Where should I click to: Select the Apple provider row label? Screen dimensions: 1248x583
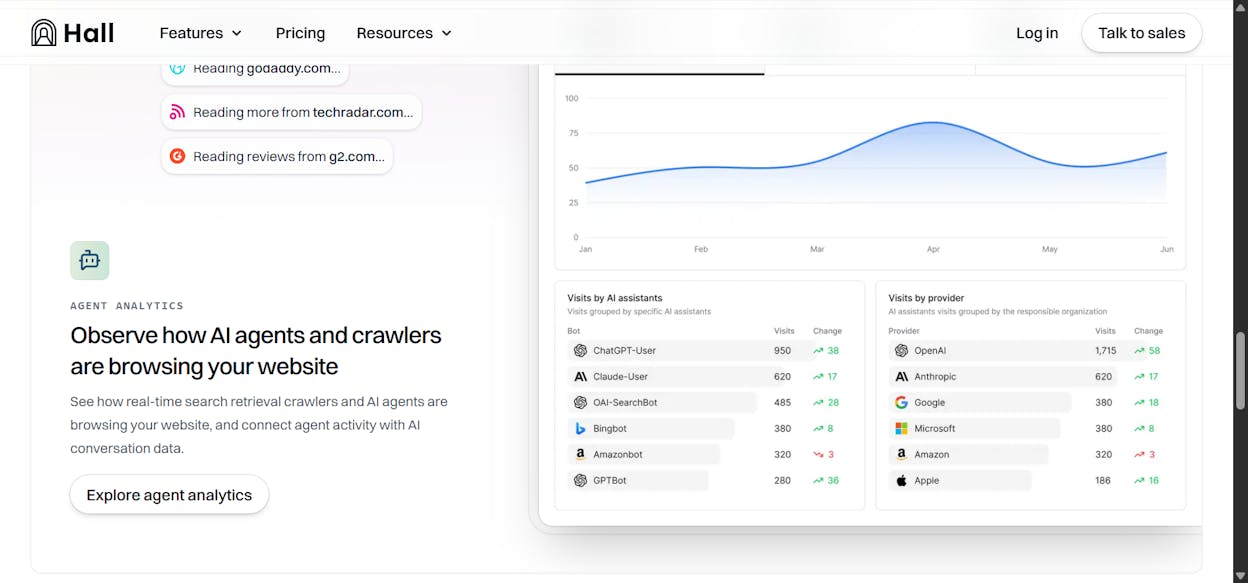pos(927,480)
